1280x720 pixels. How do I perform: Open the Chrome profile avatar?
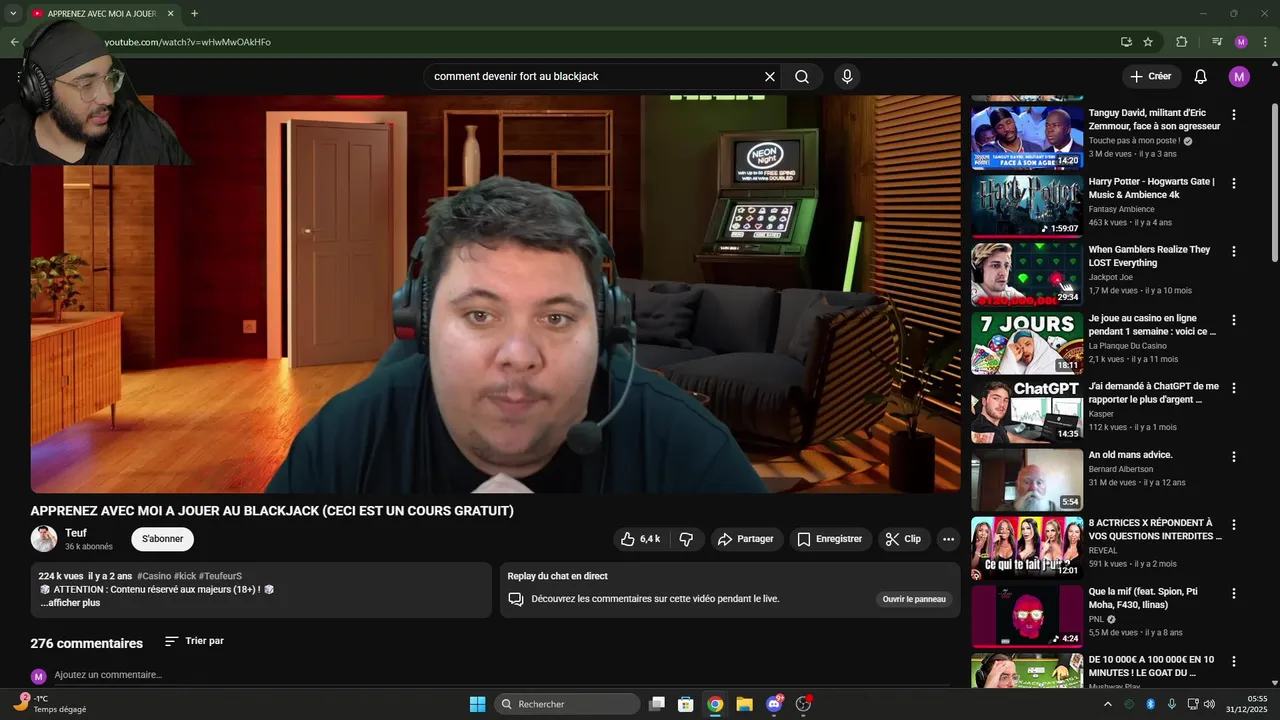click(x=1241, y=42)
